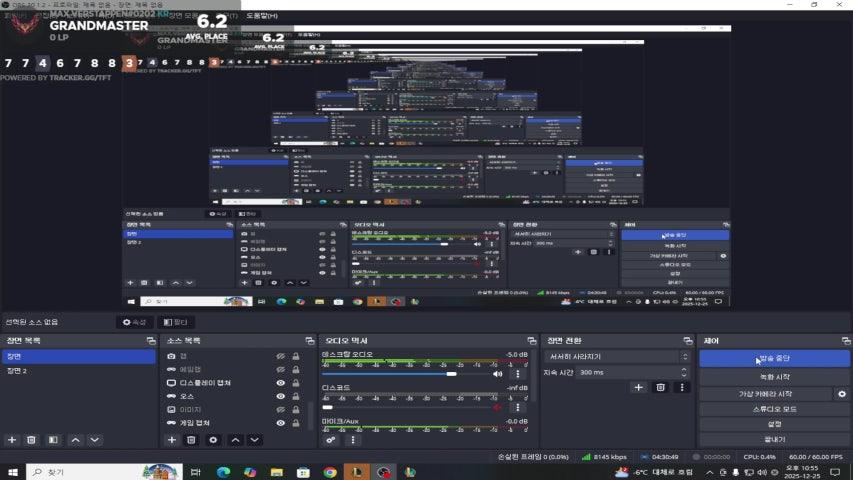Delete the selected scene with the trash icon
Viewport: 853px width, 480px height.
click(x=32, y=440)
